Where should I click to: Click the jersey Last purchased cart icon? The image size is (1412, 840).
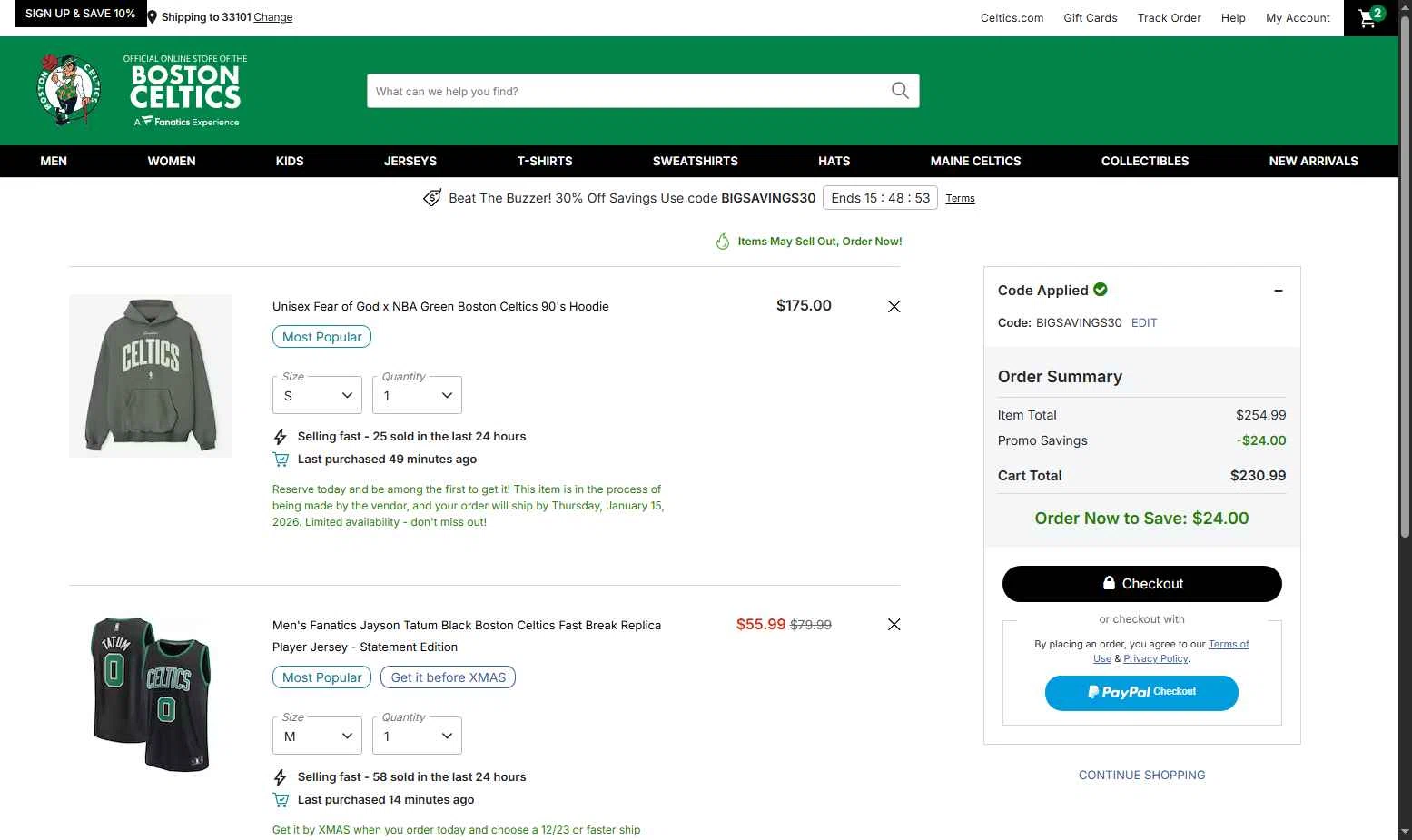coord(281,800)
